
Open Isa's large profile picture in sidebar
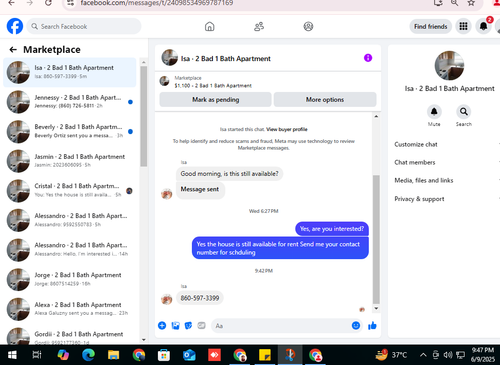point(449,65)
